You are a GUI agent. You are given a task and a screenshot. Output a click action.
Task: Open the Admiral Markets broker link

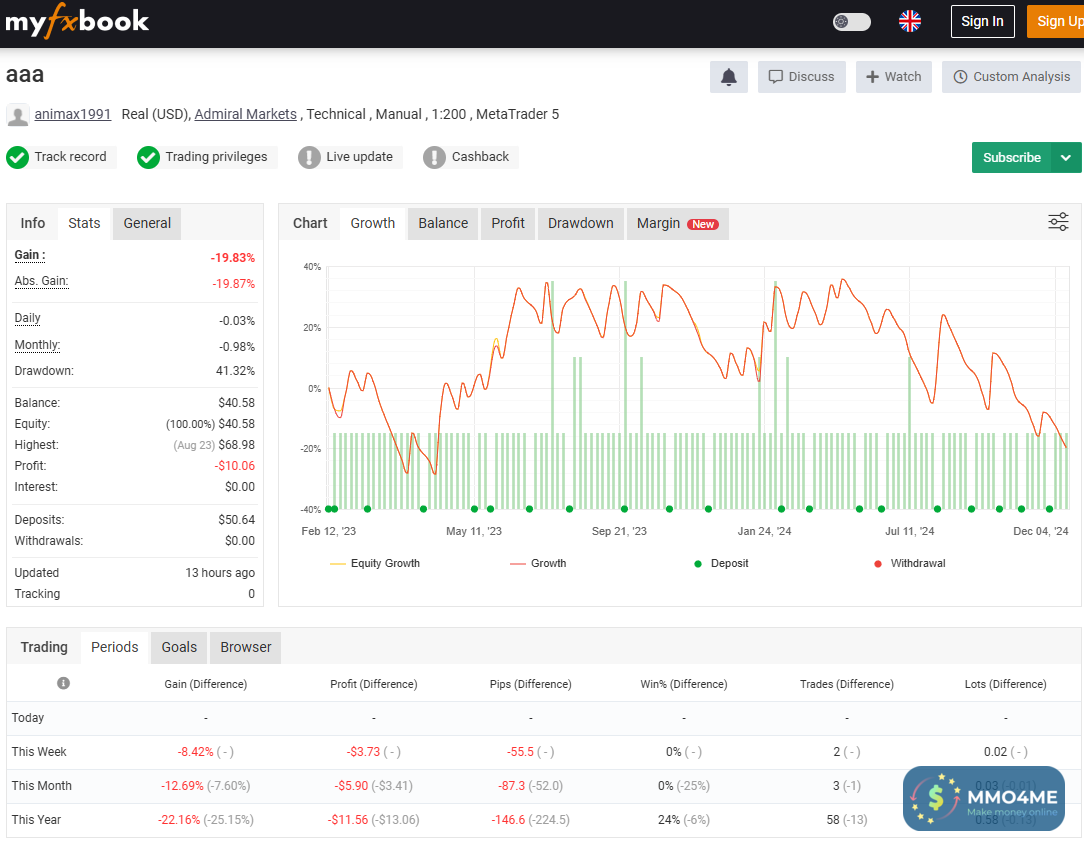click(x=245, y=114)
